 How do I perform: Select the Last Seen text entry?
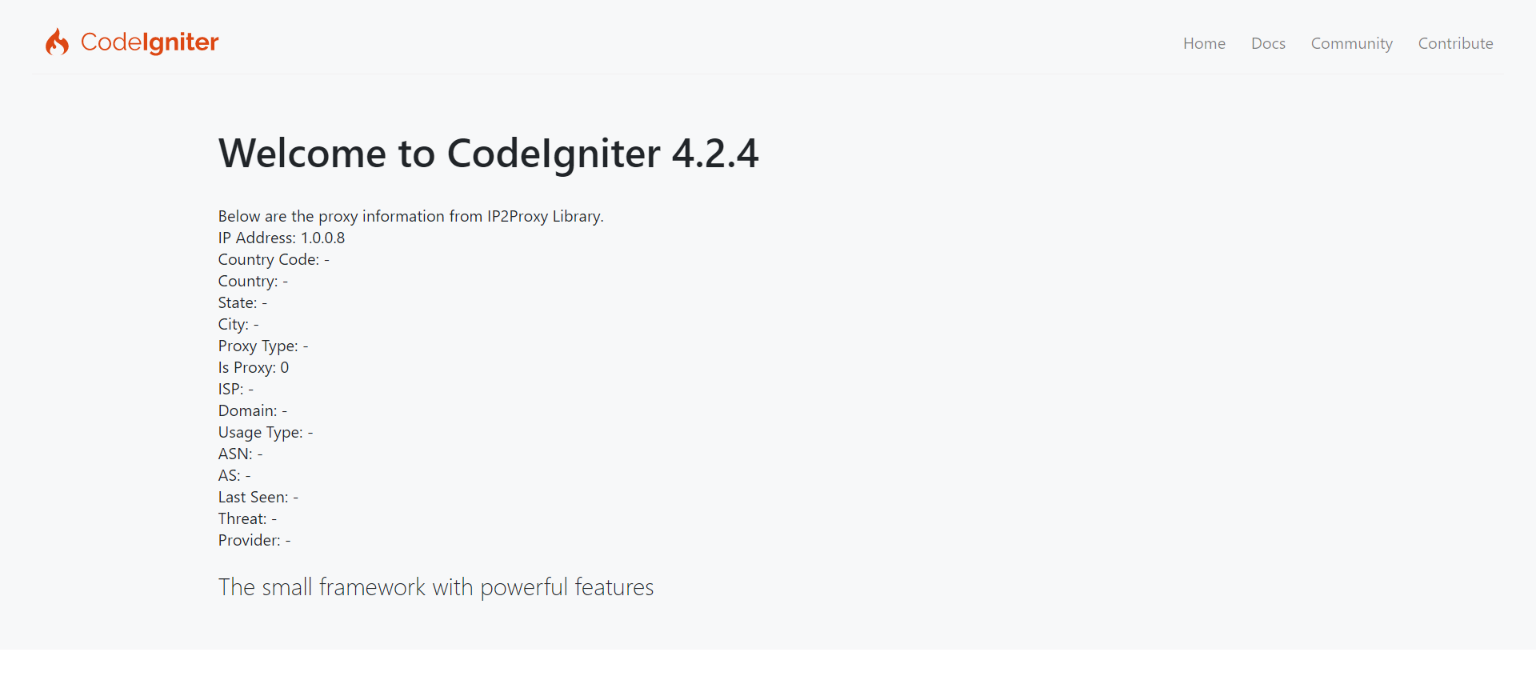click(258, 496)
